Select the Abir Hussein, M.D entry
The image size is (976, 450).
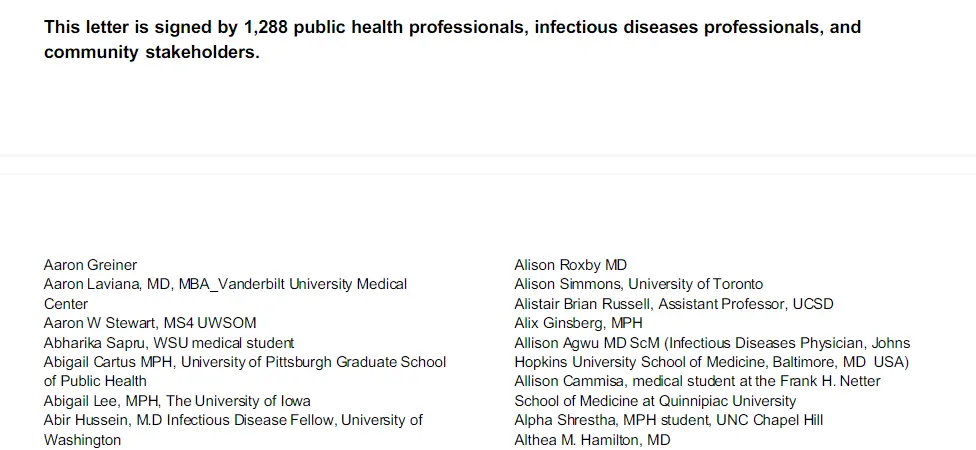point(233,420)
